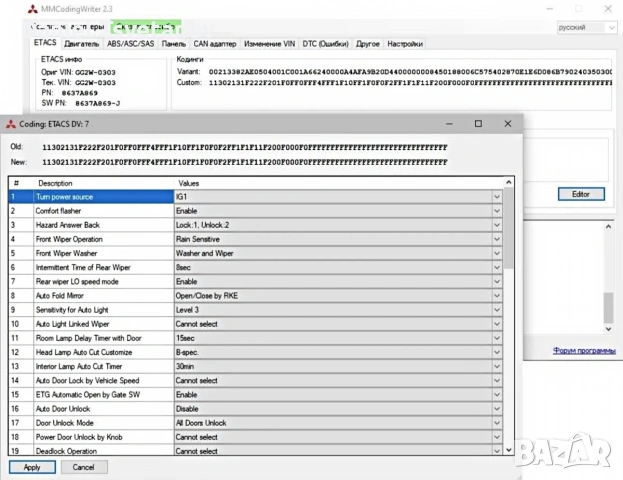623x480 pixels.
Task: Select the Hazard Answer Back description cell
Action: (104, 225)
